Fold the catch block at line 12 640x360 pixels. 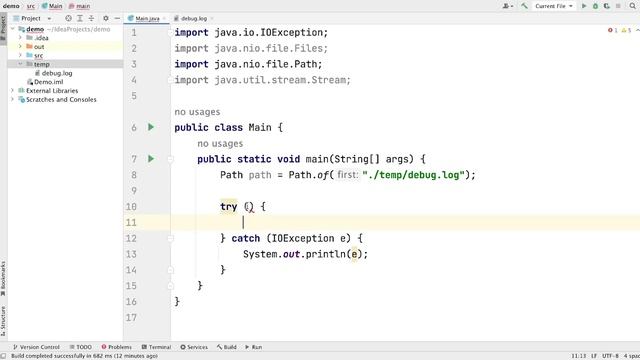[171, 238]
